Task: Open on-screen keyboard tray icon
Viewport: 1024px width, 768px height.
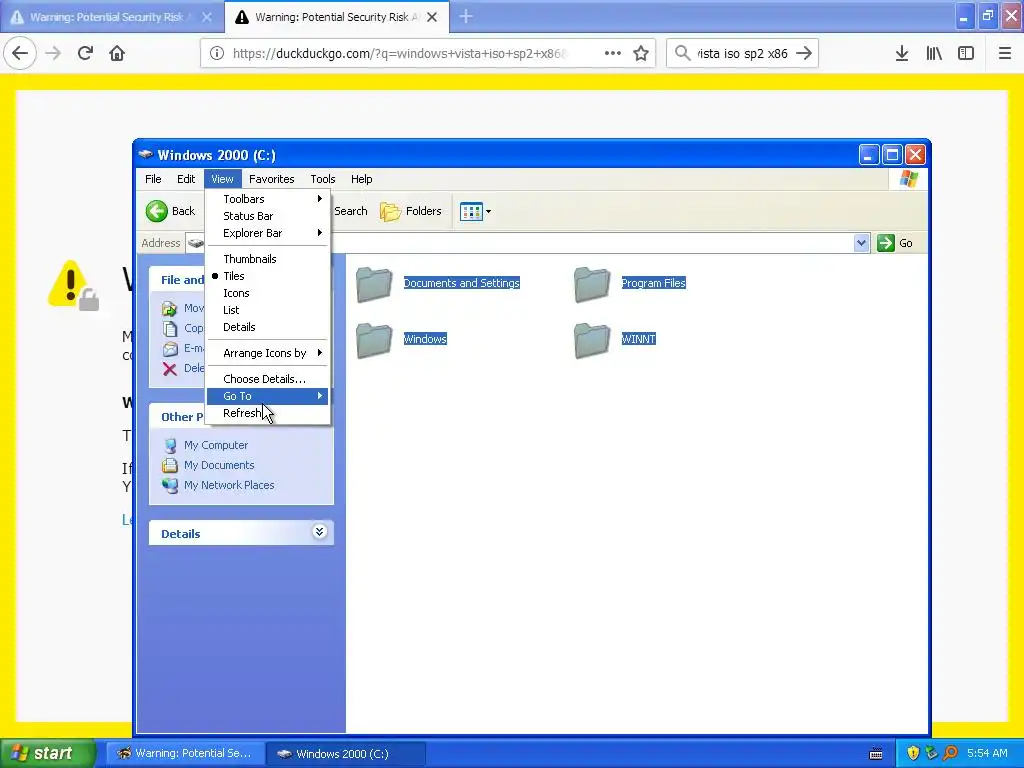Action: point(876,754)
